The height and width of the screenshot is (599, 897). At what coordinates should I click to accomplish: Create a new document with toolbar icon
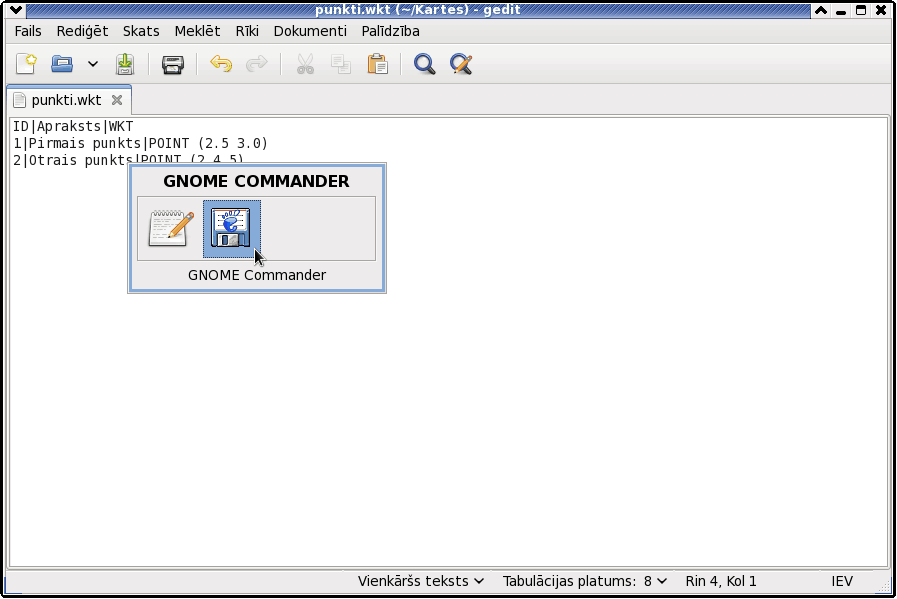(26, 64)
